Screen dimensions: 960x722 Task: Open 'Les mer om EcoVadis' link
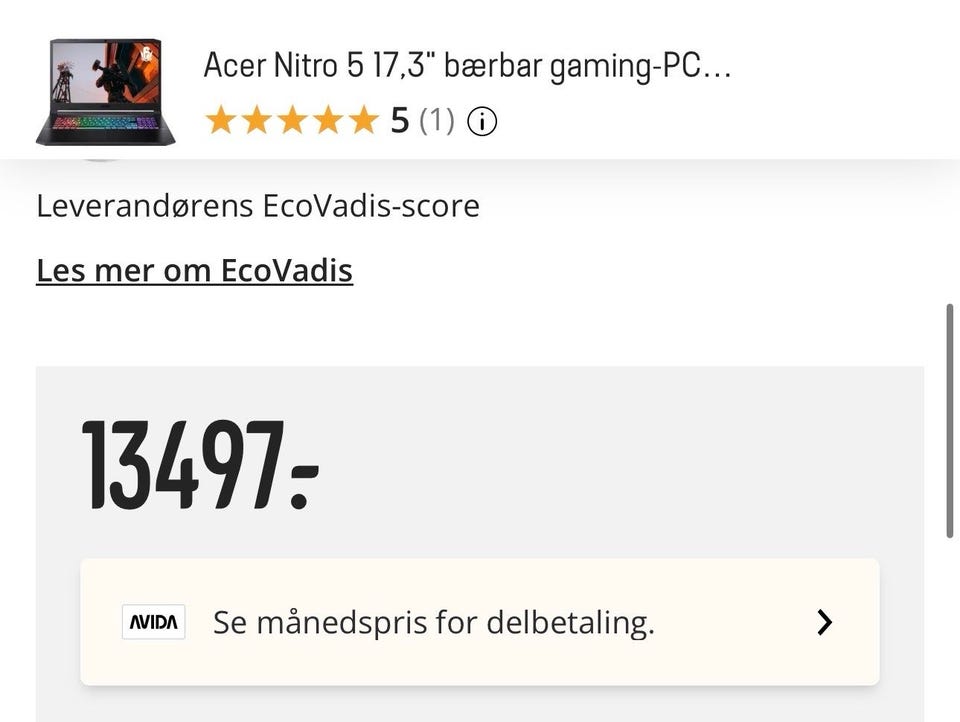coord(195,270)
